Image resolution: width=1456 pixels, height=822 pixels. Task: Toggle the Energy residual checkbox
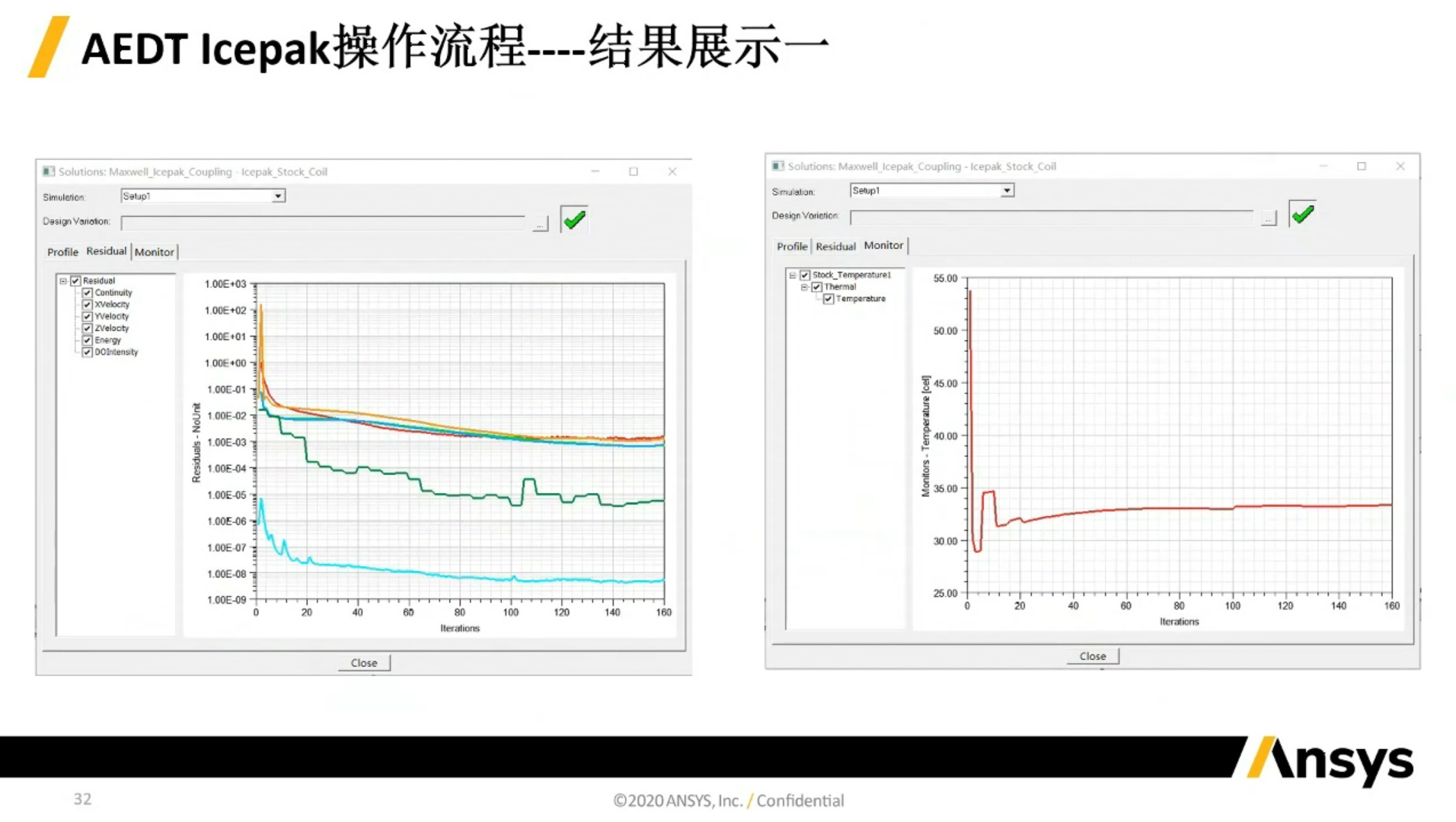(88, 340)
